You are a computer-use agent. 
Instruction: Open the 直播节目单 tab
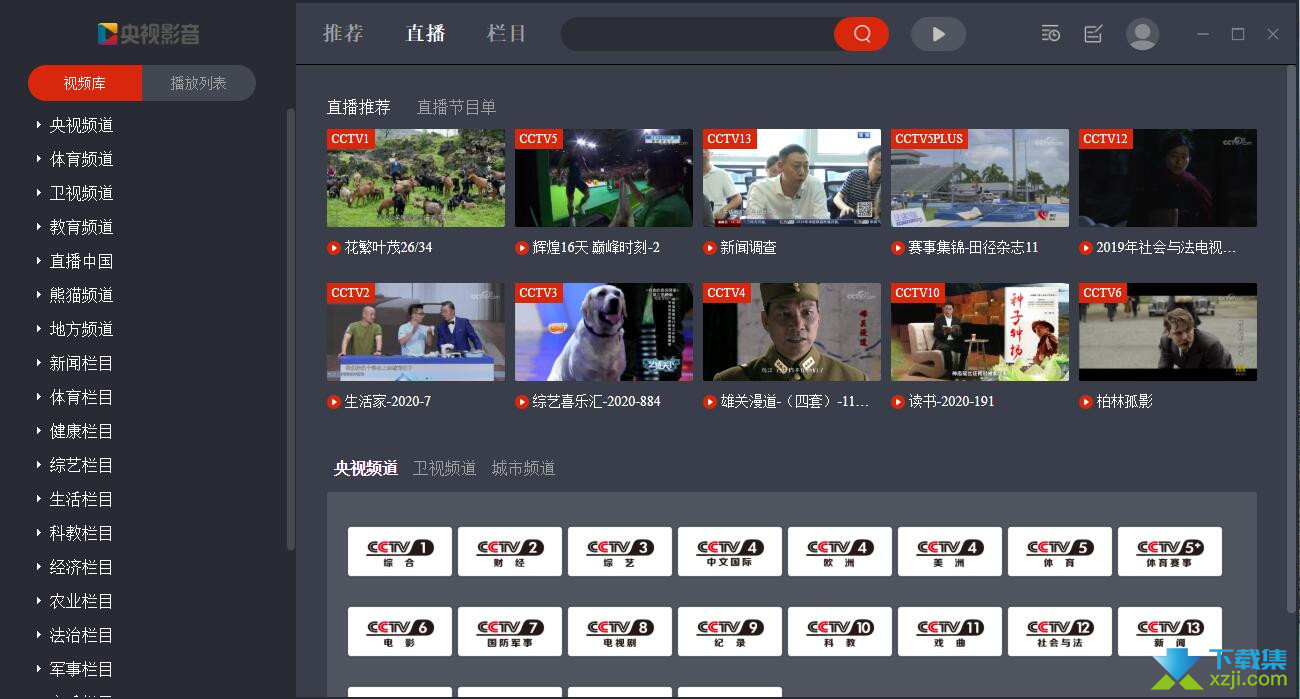coord(456,107)
